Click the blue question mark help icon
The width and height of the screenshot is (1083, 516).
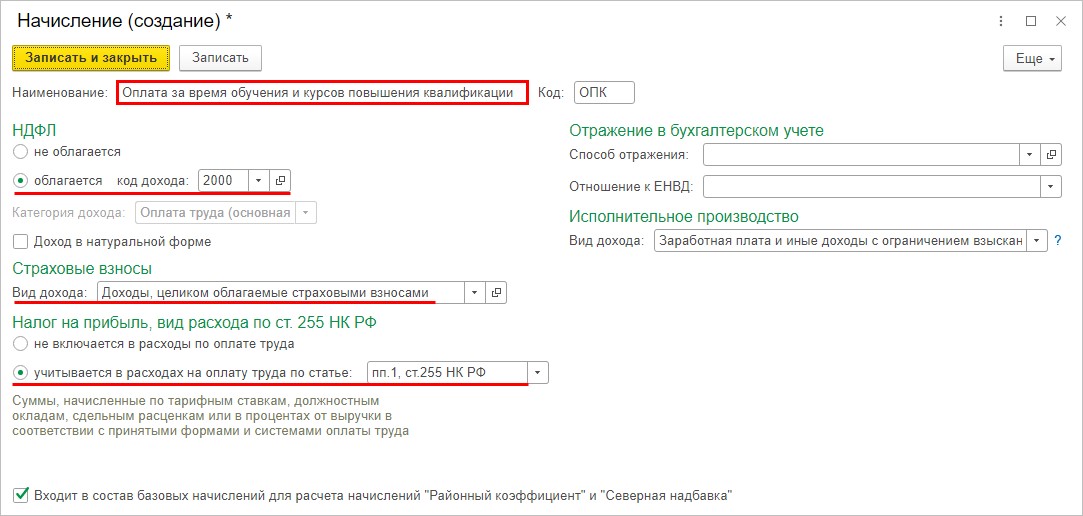point(1057,241)
